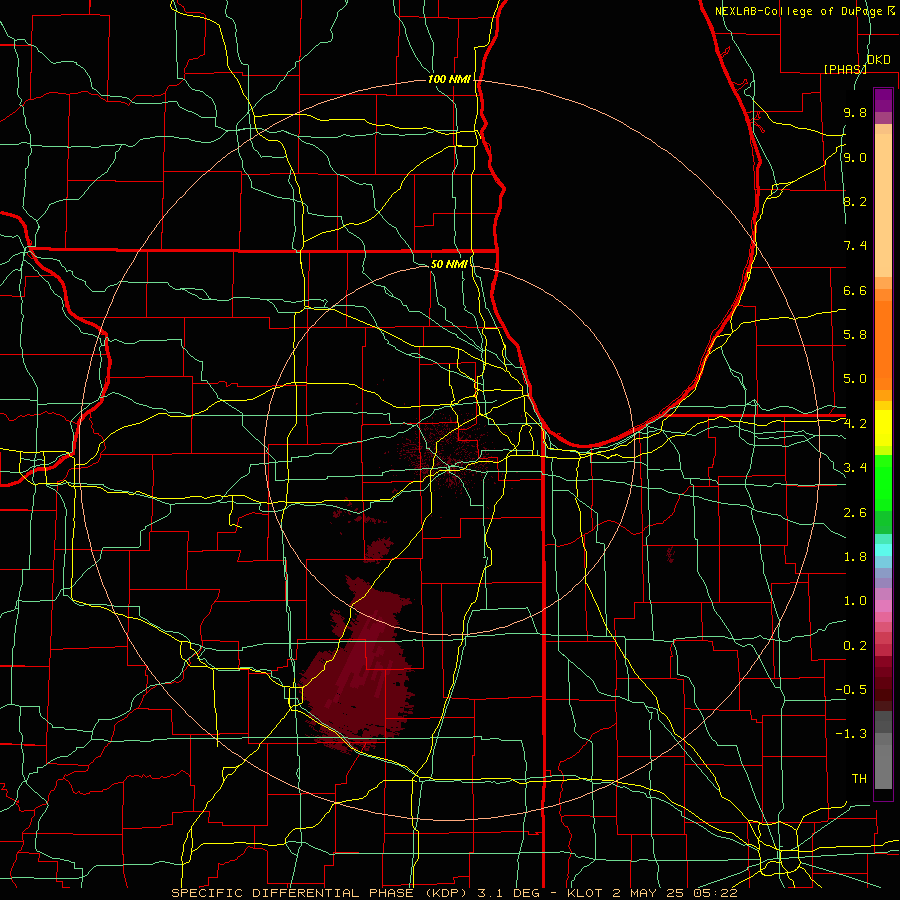
Task: Click the NEXLAB-College of DuPage title text
Action: pos(798,11)
